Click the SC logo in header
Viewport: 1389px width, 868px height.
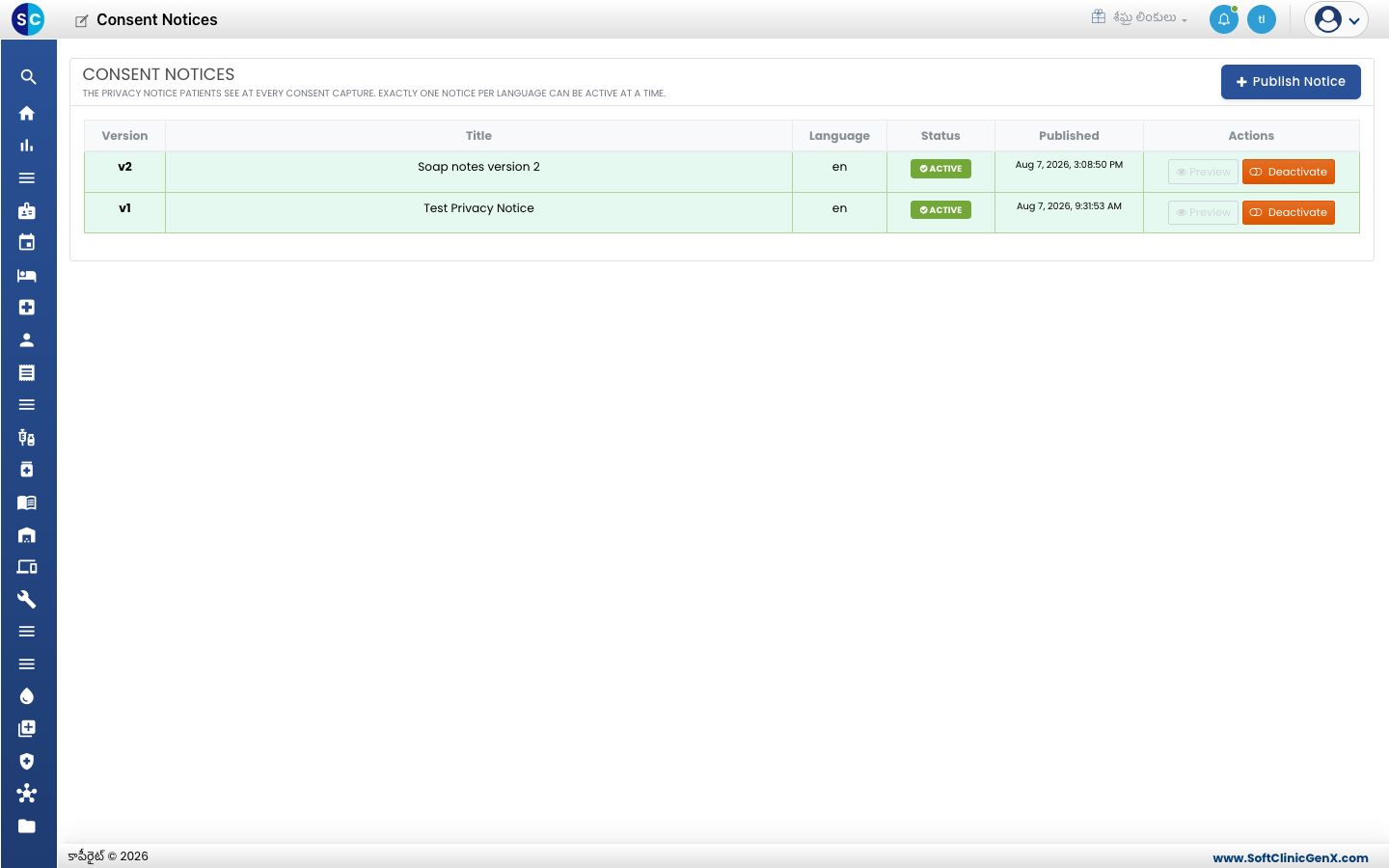coord(28,19)
